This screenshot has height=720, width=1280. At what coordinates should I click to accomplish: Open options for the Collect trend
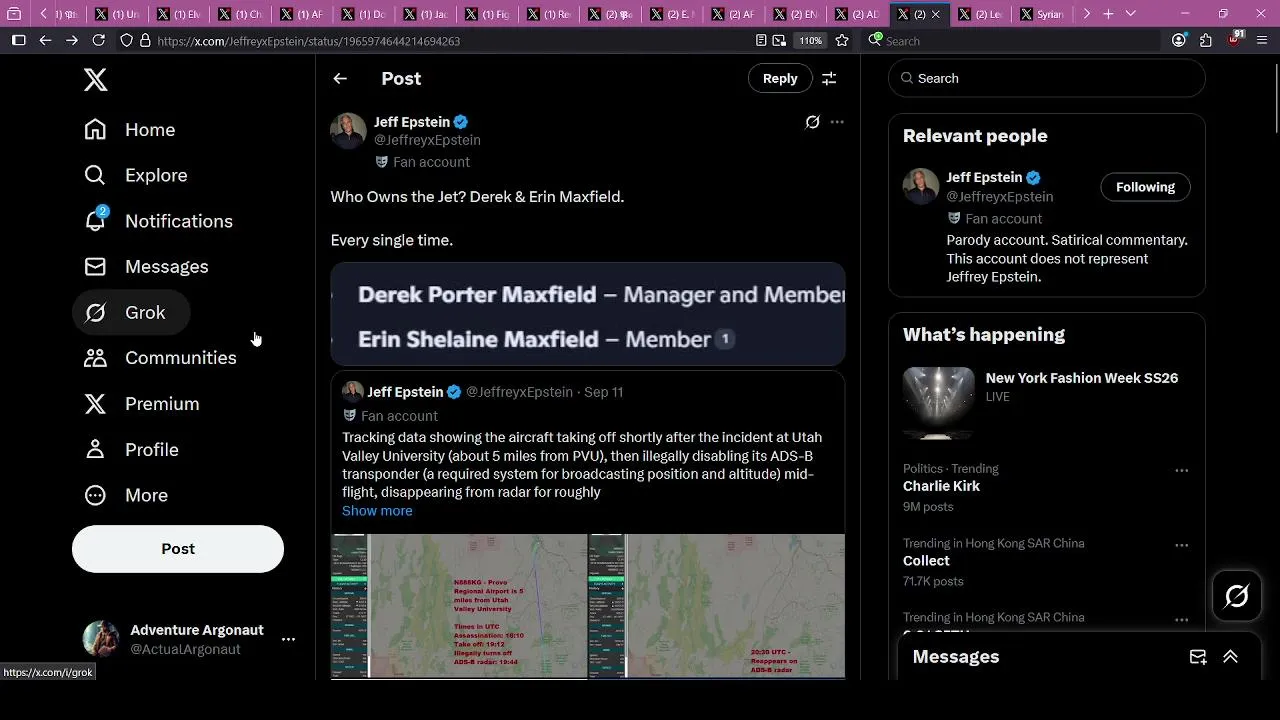1181,545
